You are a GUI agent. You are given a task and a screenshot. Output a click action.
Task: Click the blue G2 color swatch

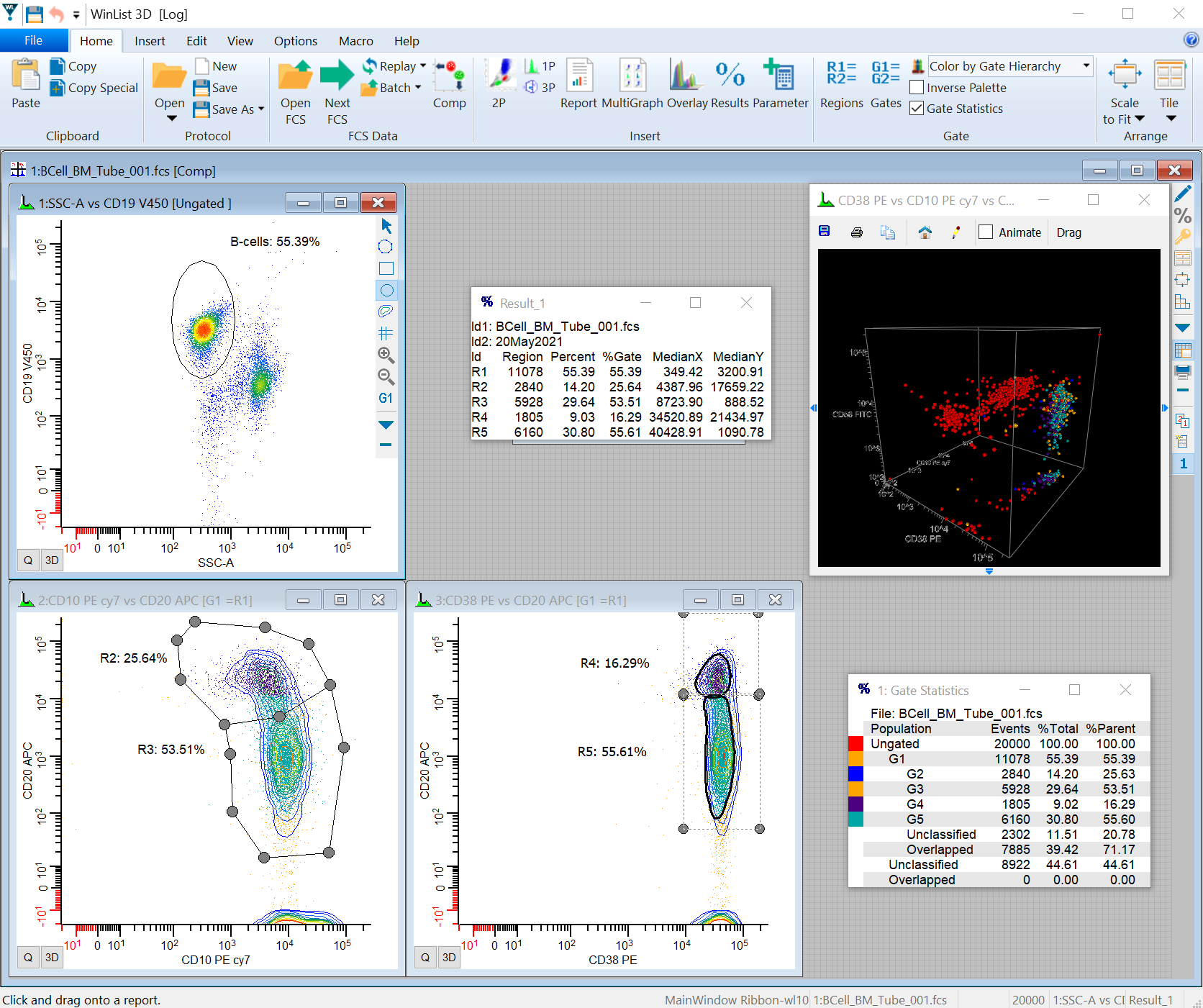pos(855,774)
